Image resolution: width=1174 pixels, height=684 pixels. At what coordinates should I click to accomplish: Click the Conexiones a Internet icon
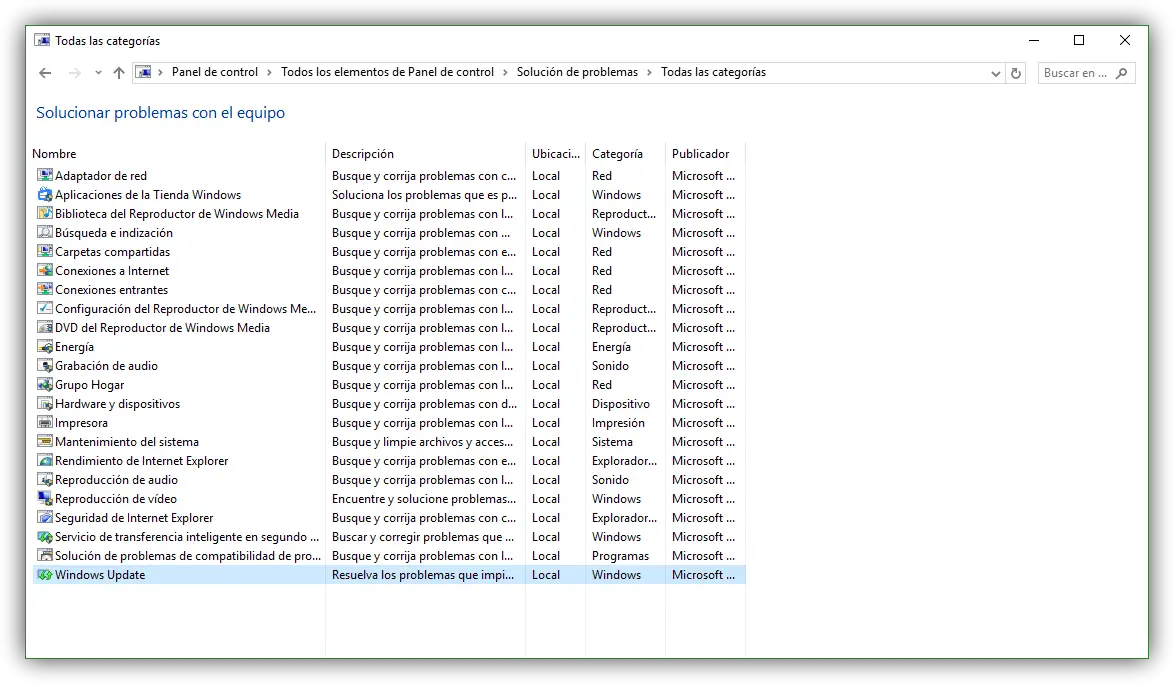pos(45,270)
